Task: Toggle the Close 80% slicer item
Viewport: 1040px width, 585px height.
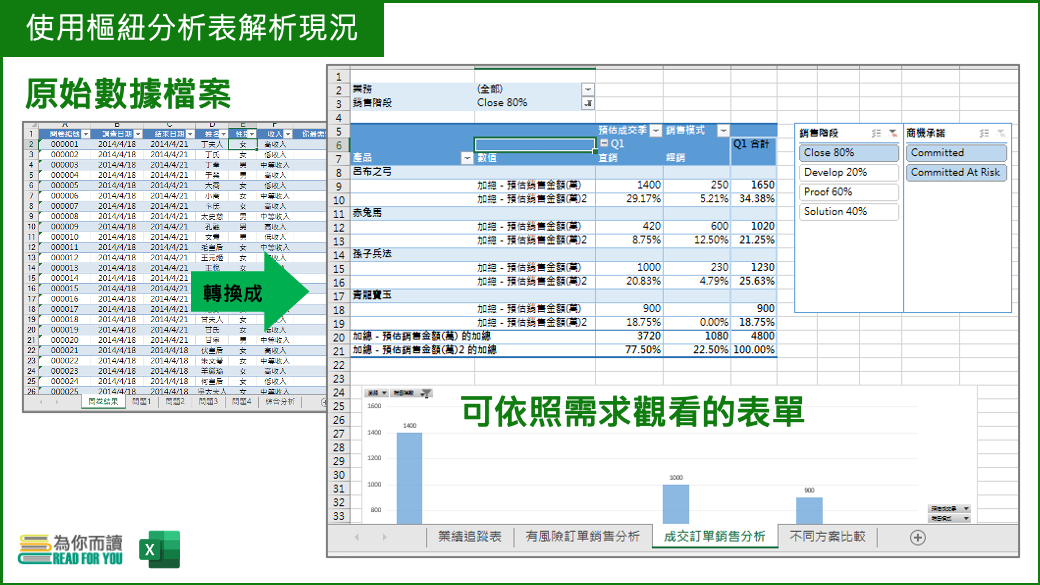Action: [x=848, y=153]
